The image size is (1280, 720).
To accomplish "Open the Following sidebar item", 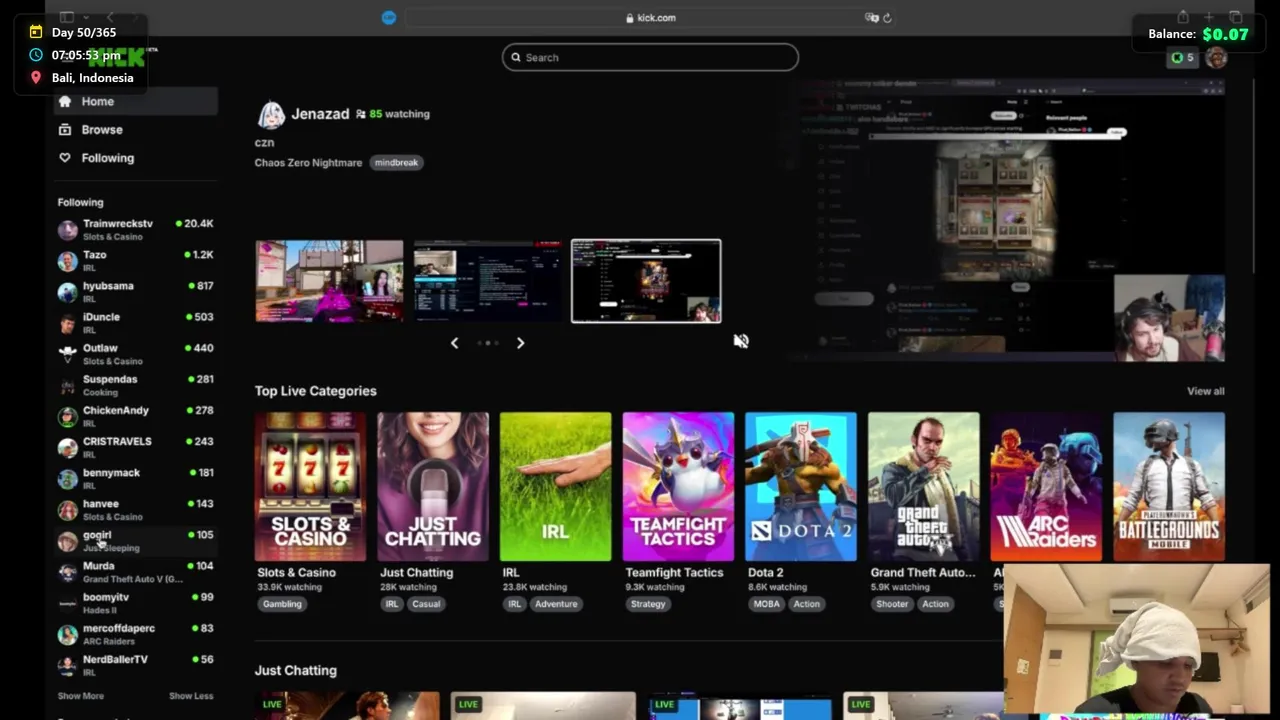I will [x=136, y=158].
